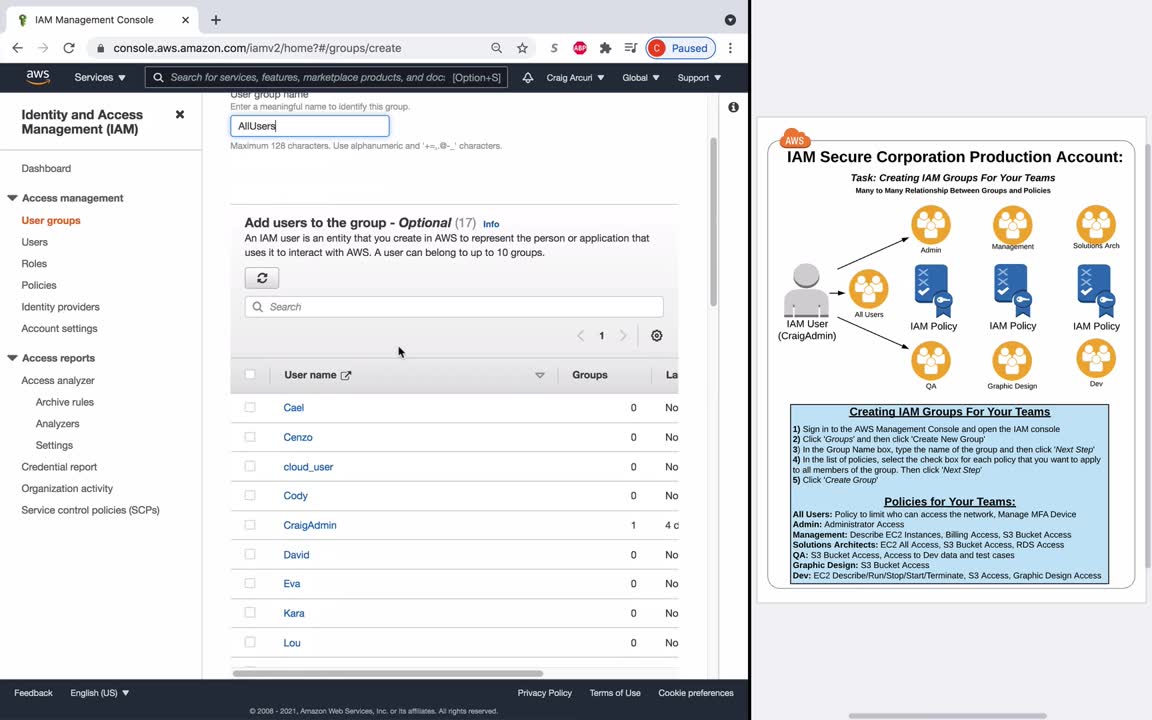Screen dimensions: 1152x720
Task: Check the box for user Cenzo
Action: (250, 436)
